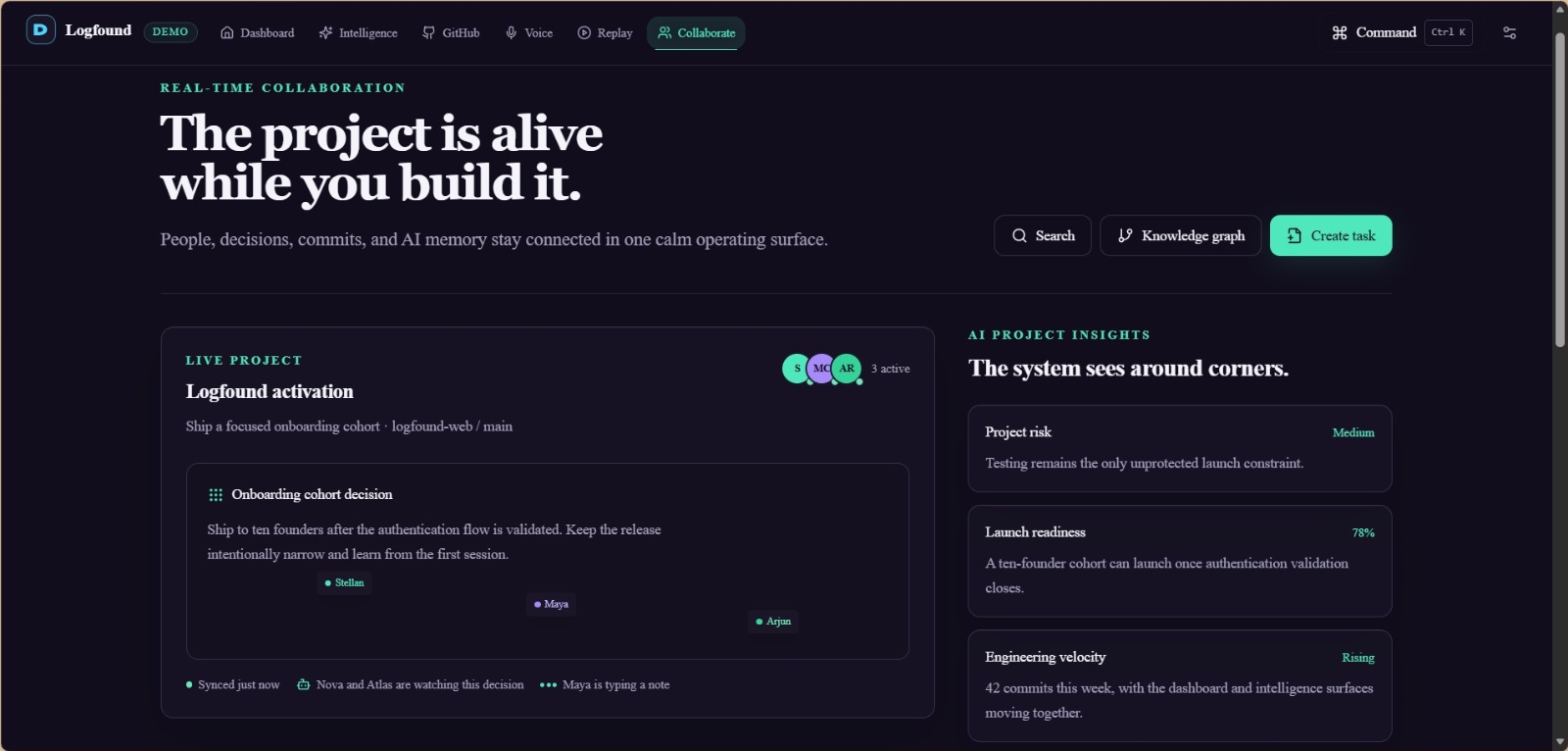Select the AR user avatar
The width and height of the screenshot is (1568, 751).
coord(847,369)
